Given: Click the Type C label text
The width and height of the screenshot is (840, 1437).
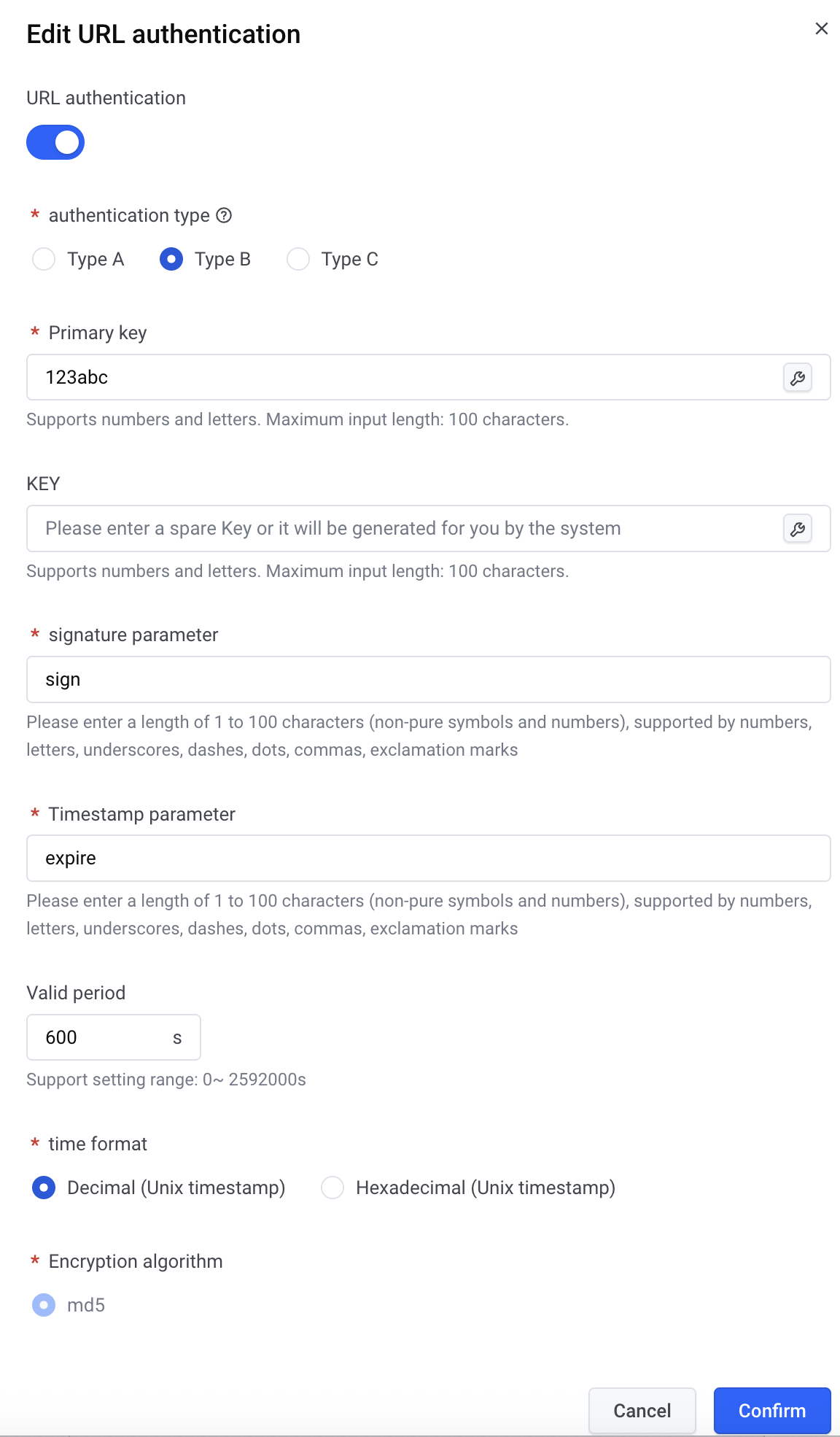Looking at the screenshot, I should pos(350,259).
